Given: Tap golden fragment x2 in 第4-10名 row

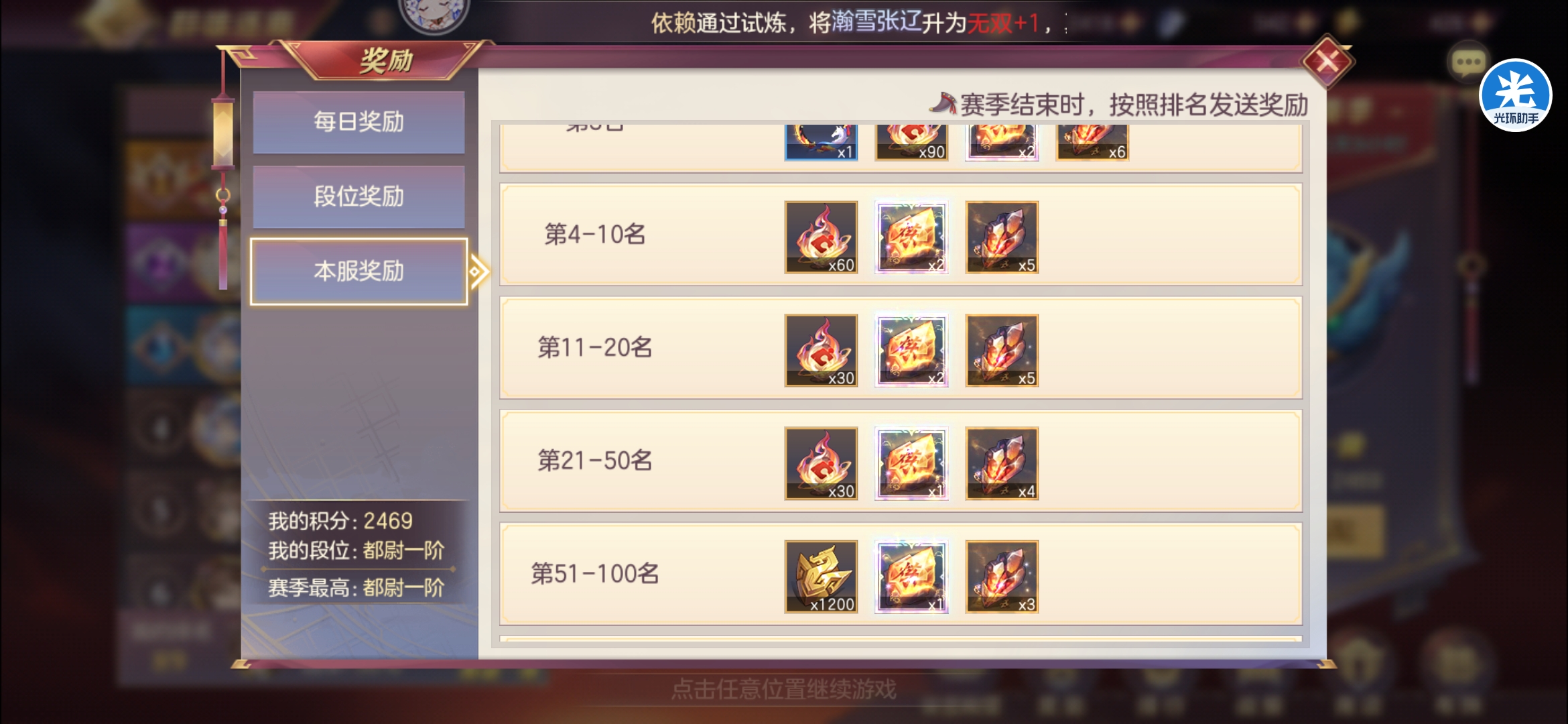Looking at the screenshot, I should pyautogui.click(x=911, y=237).
